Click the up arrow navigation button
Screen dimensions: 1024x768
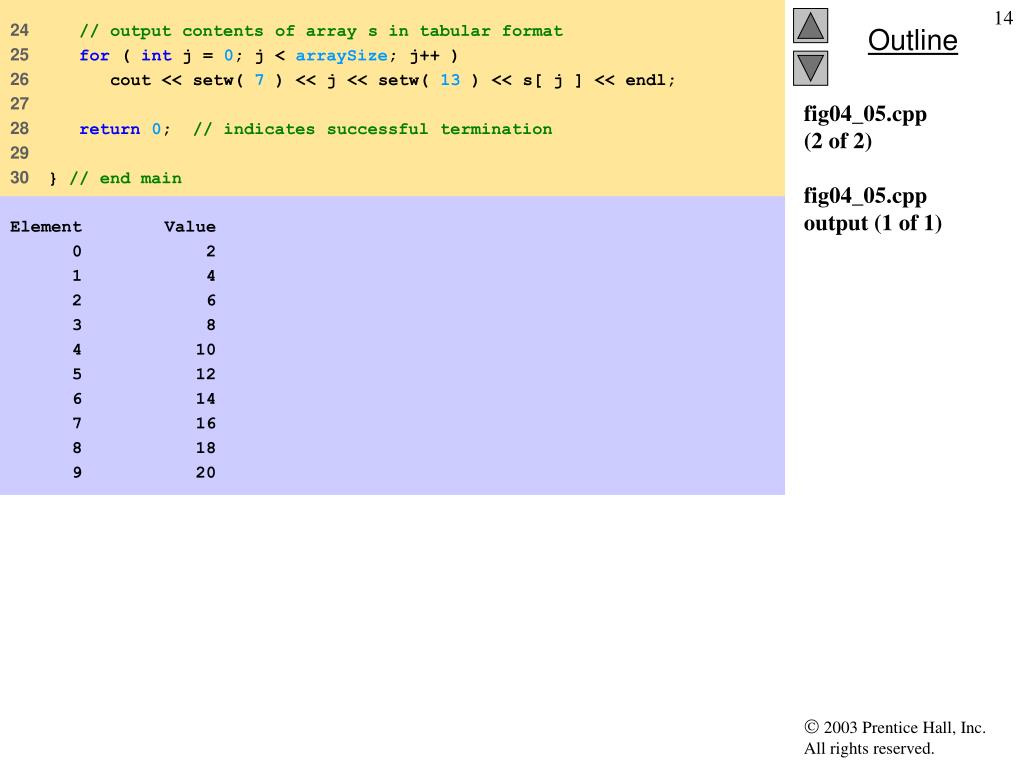pyautogui.click(x=810, y=25)
